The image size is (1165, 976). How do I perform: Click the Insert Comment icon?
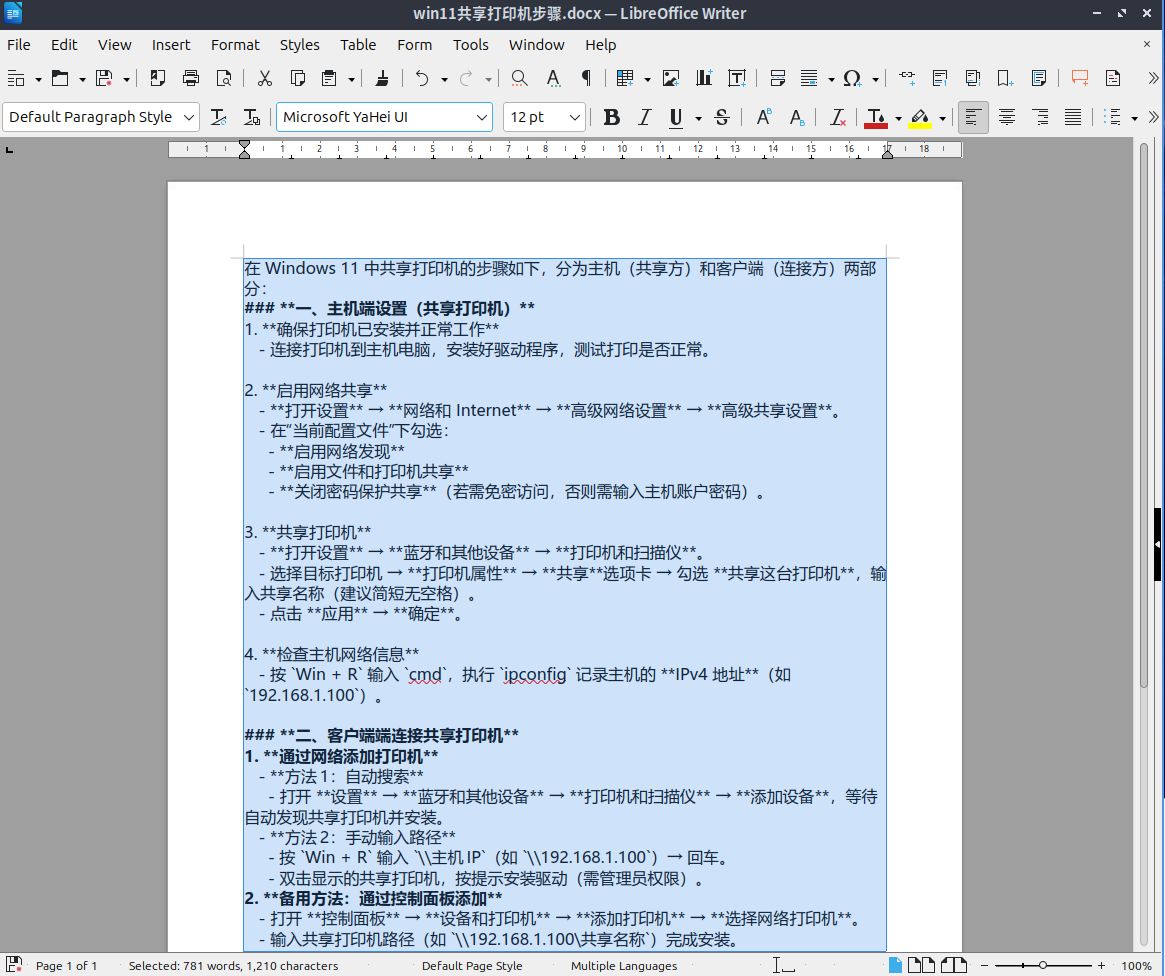pos(1080,78)
